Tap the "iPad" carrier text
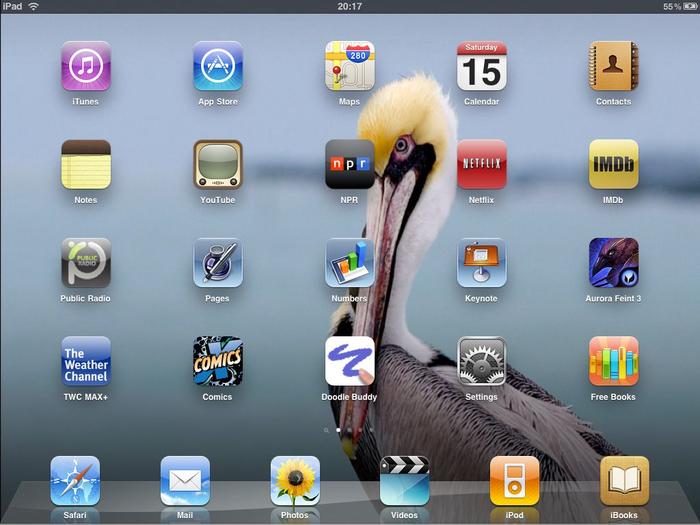 pyautogui.click(x=12, y=6)
